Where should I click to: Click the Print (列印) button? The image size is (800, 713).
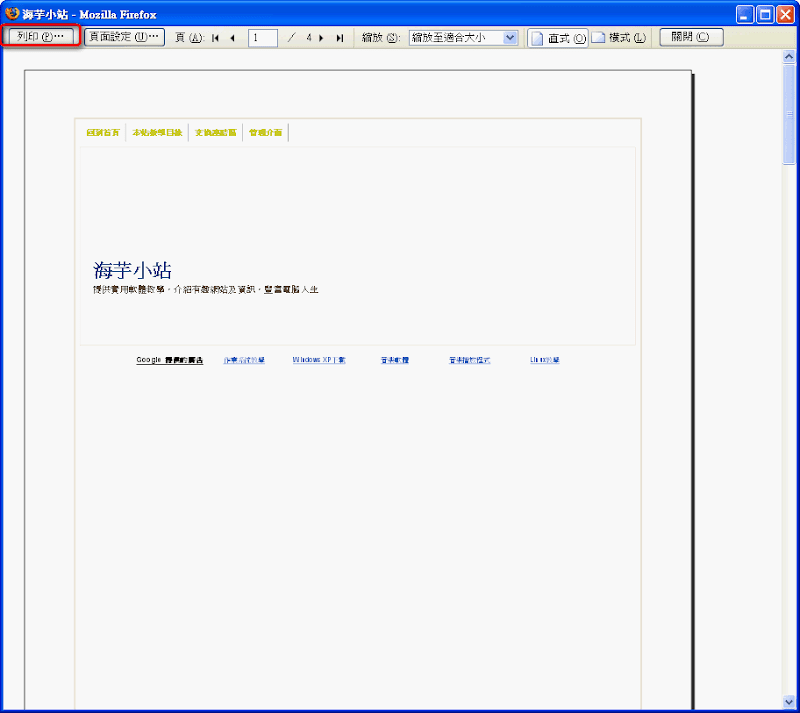coord(41,37)
